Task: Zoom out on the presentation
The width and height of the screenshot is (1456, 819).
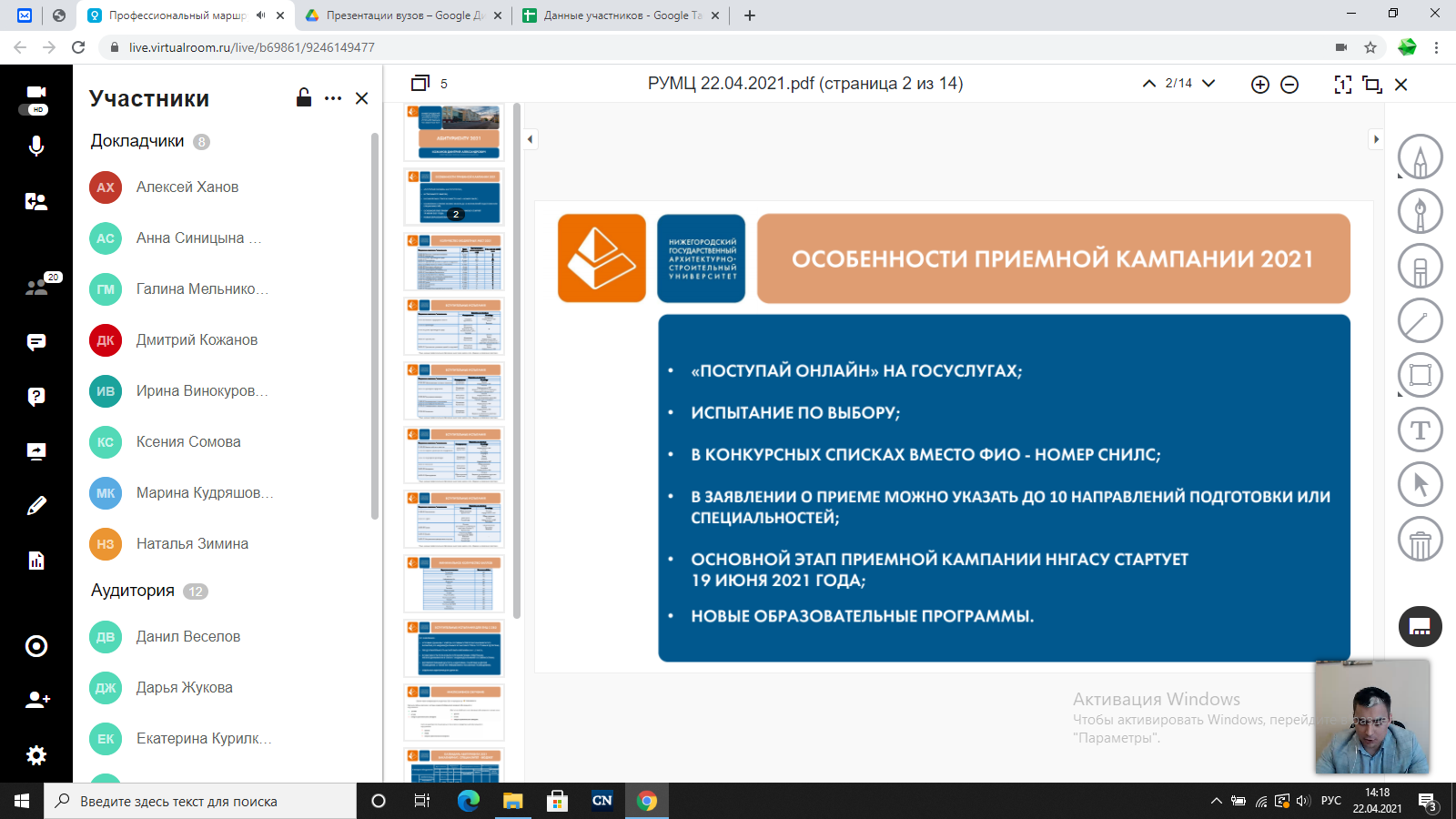Action: click(x=1289, y=85)
